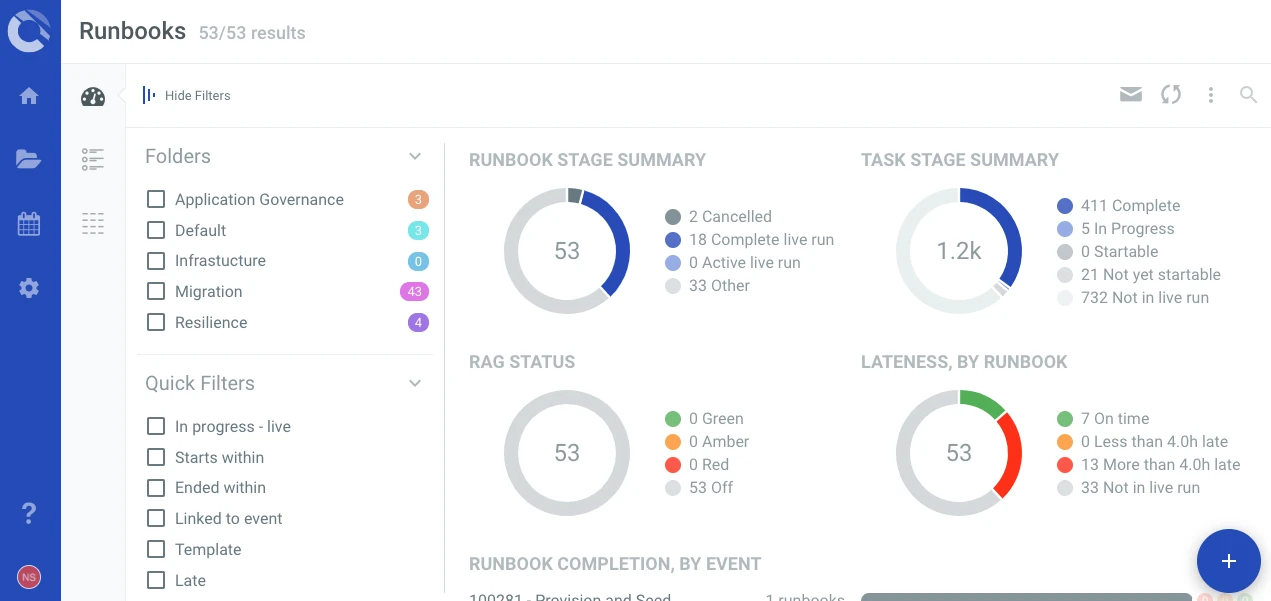Refresh the runbooks data
1271x601 pixels.
[1171, 94]
